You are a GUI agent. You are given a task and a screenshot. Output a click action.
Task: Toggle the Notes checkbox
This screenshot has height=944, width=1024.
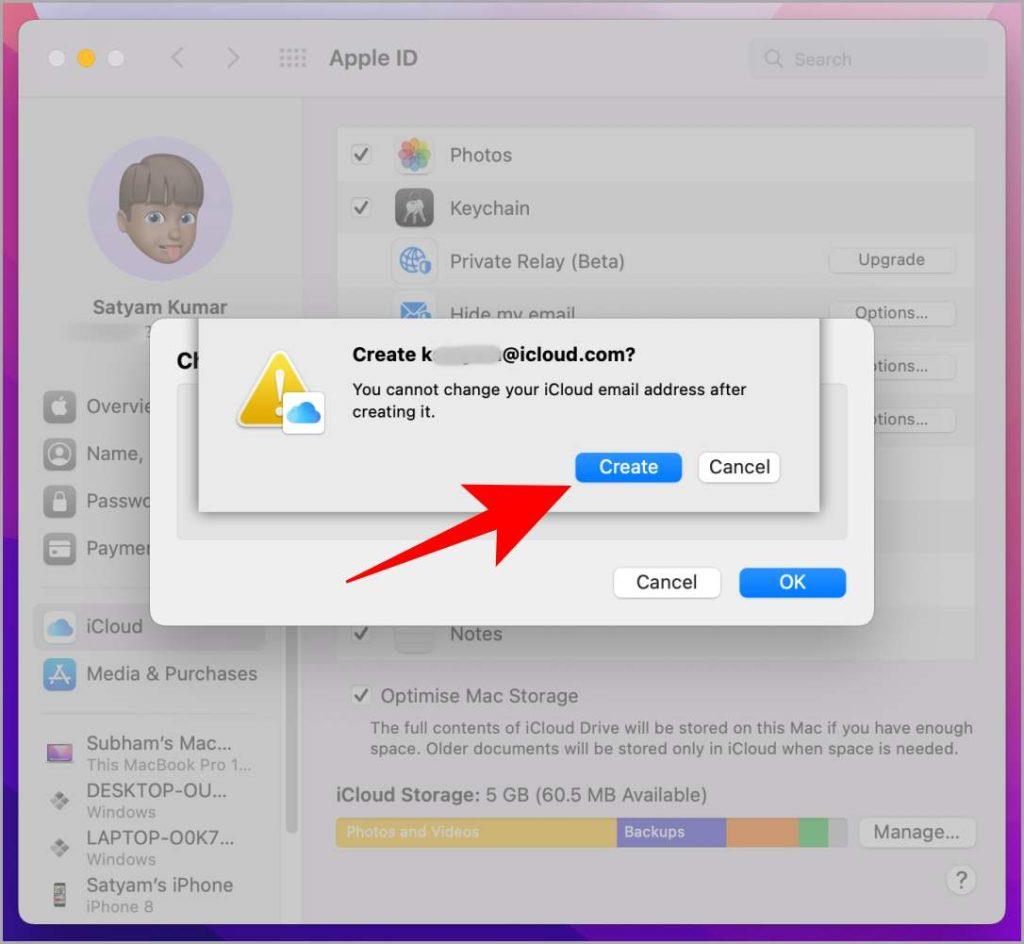(x=361, y=633)
